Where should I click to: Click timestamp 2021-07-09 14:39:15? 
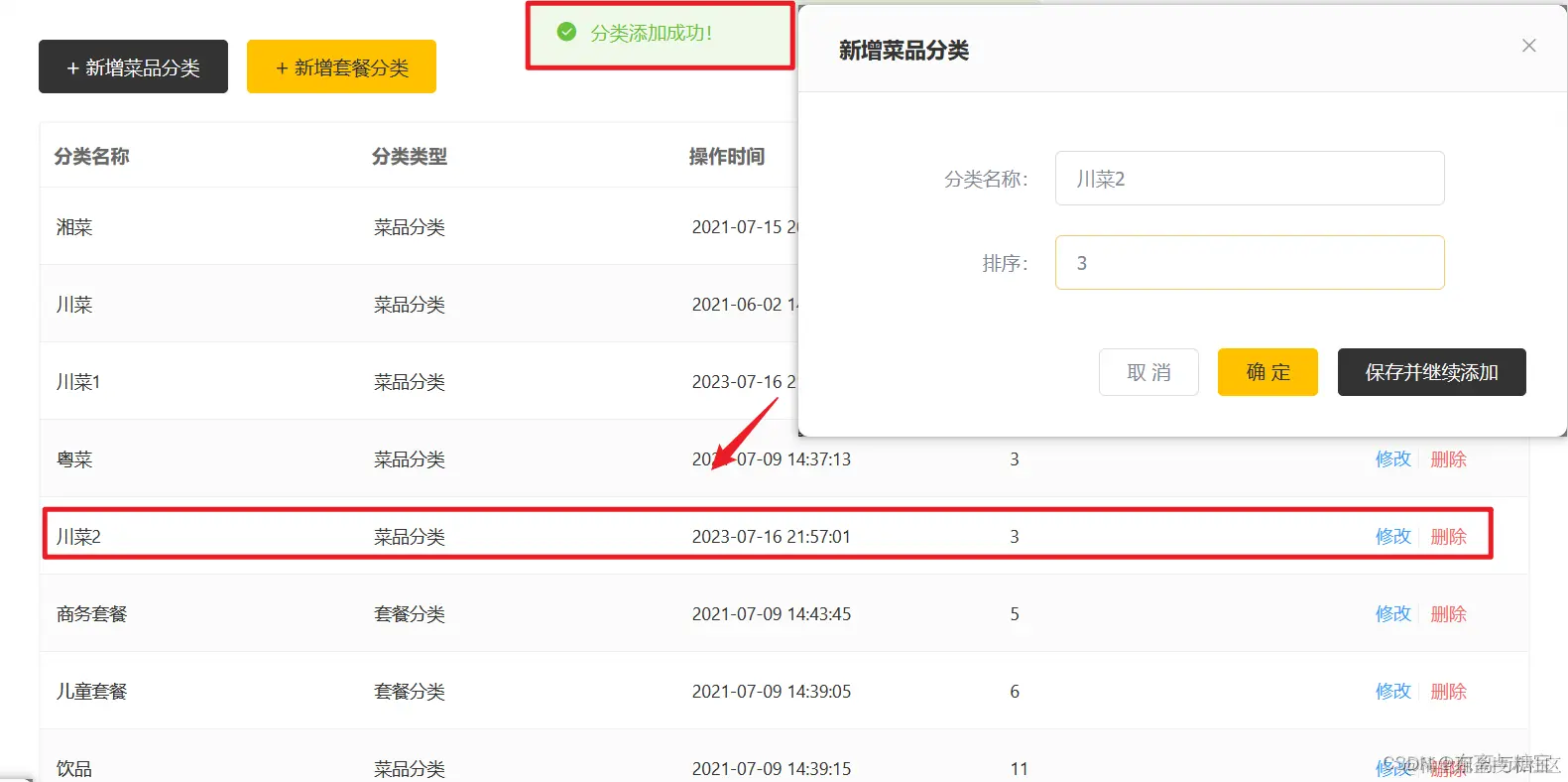771,769
